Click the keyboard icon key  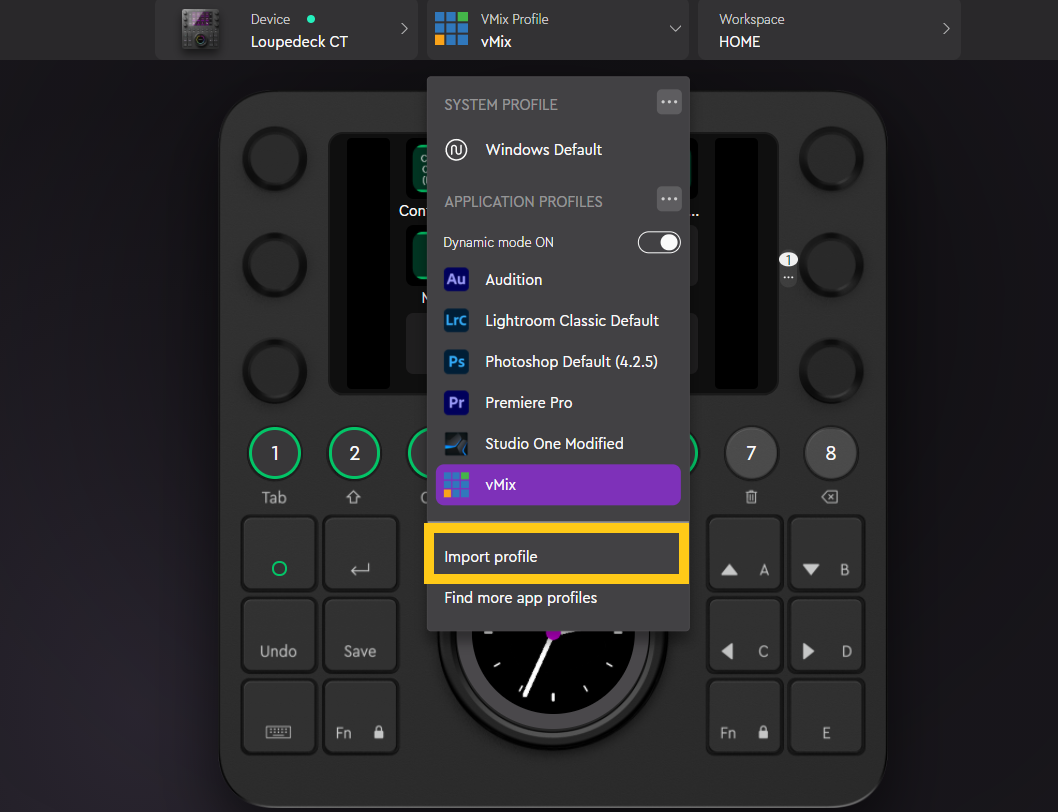(x=279, y=718)
